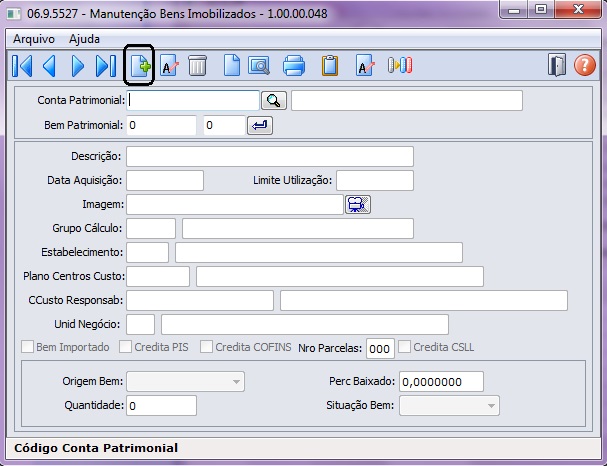Click the 'Código Conta Patrimonial' status bar text
Viewport: 607px width, 466px height.
pyautogui.click(x=96, y=448)
